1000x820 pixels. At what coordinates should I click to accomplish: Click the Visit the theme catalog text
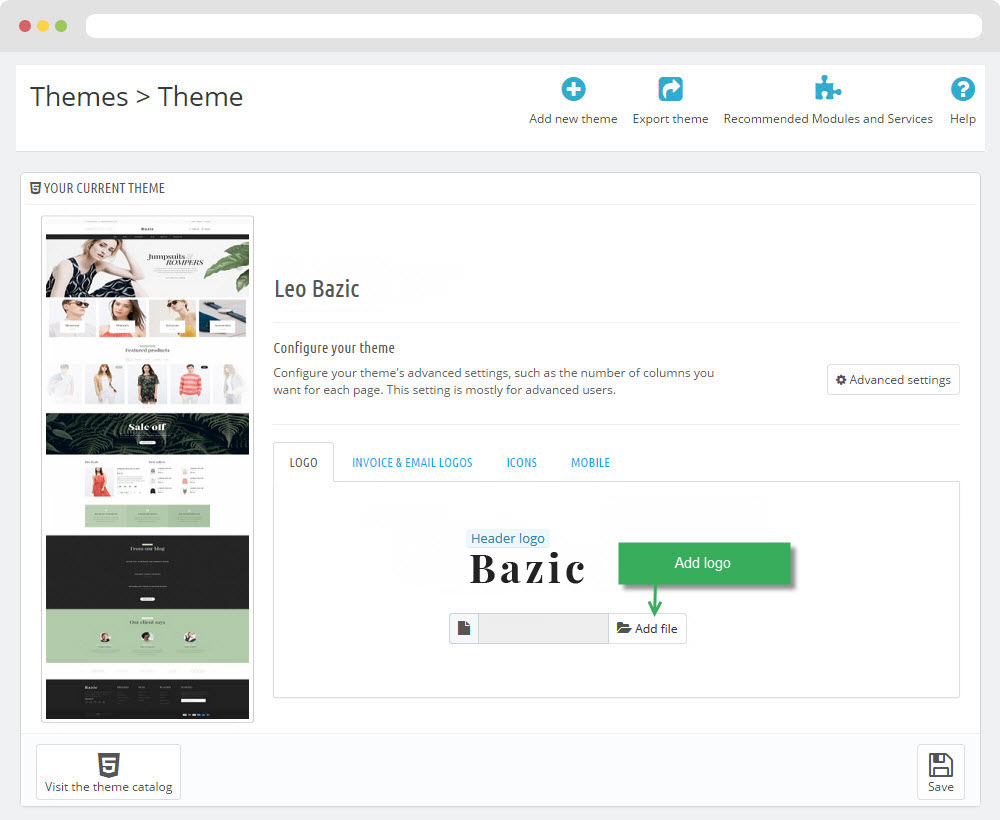click(108, 787)
